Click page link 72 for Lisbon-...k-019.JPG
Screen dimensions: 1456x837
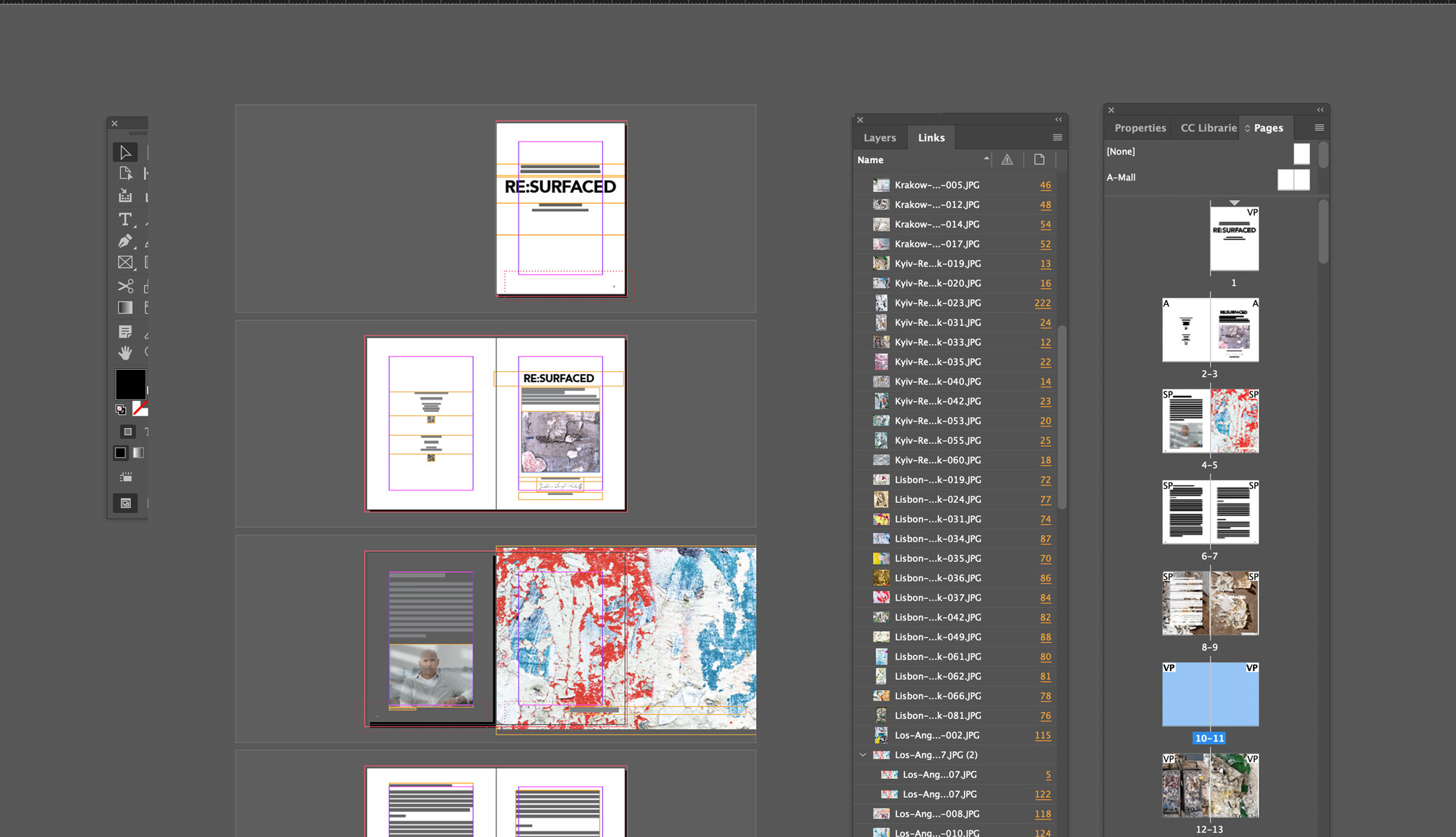[1045, 480]
